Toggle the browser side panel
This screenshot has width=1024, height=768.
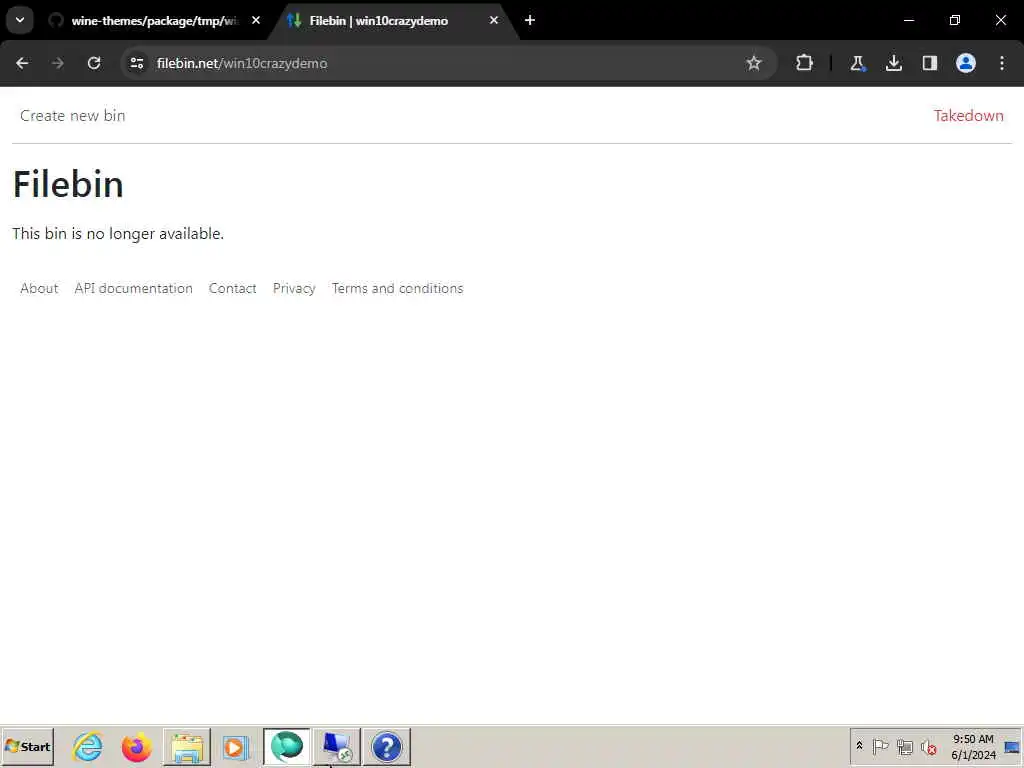pyautogui.click(x=929, y=63)
